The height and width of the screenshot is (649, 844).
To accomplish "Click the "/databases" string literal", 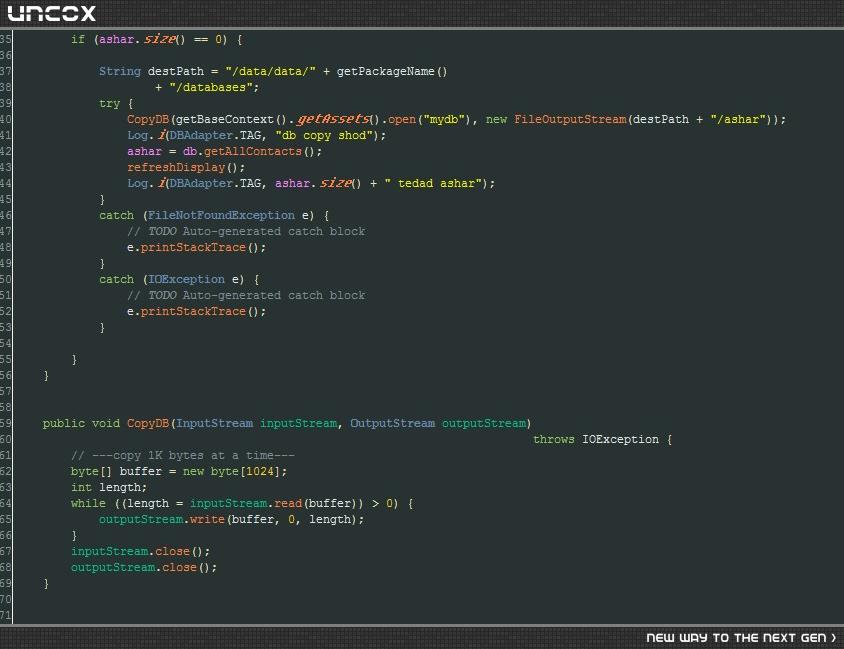I will click(212, 87).
